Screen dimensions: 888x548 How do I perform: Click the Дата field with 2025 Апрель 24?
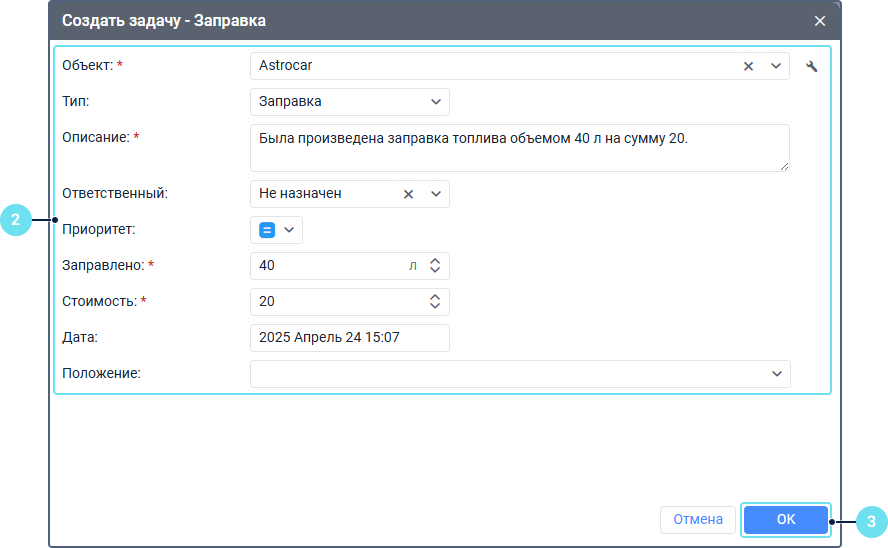[350, 338]
